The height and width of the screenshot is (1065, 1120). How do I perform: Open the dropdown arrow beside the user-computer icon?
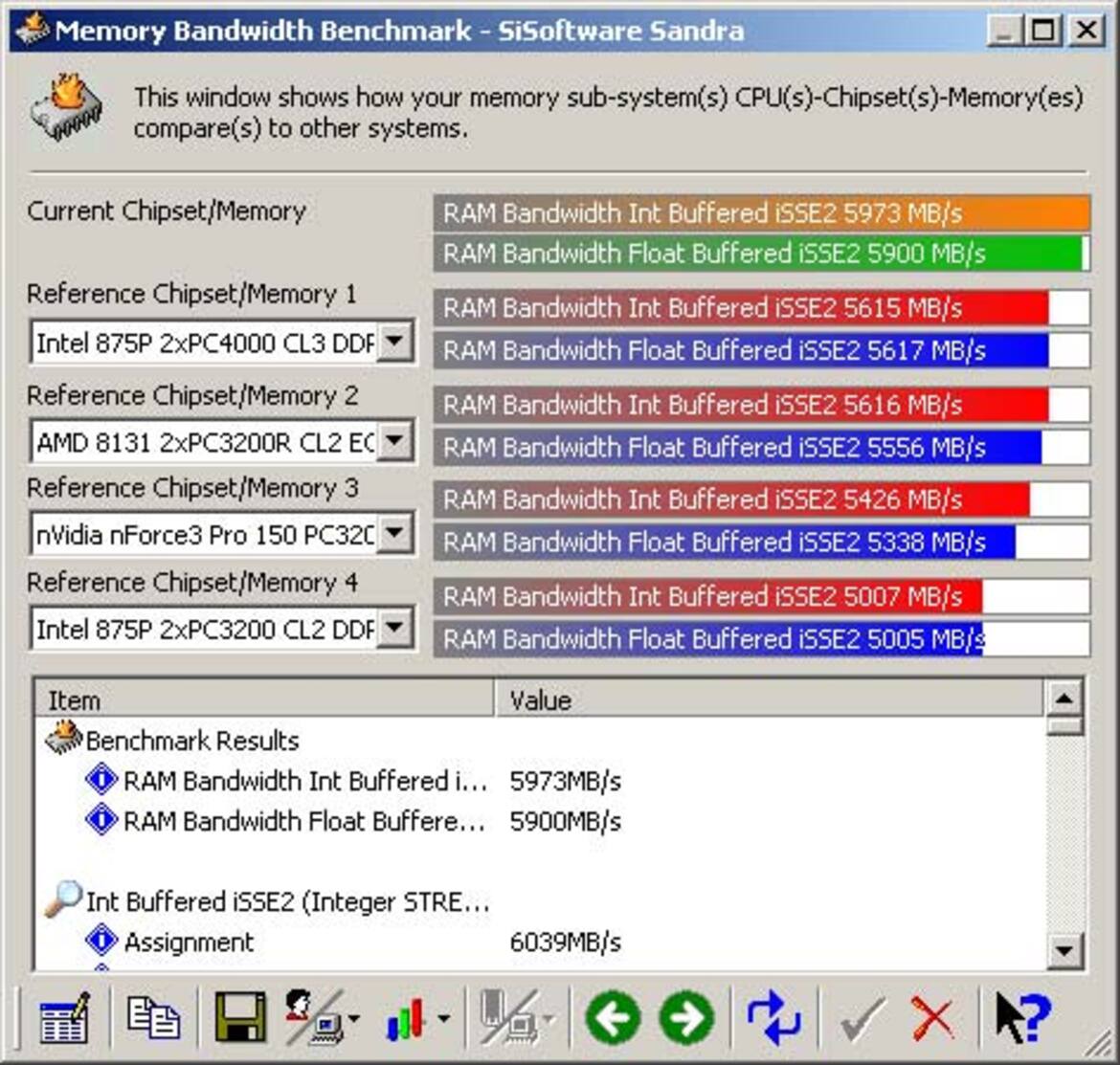click(x=353, y=1019)
